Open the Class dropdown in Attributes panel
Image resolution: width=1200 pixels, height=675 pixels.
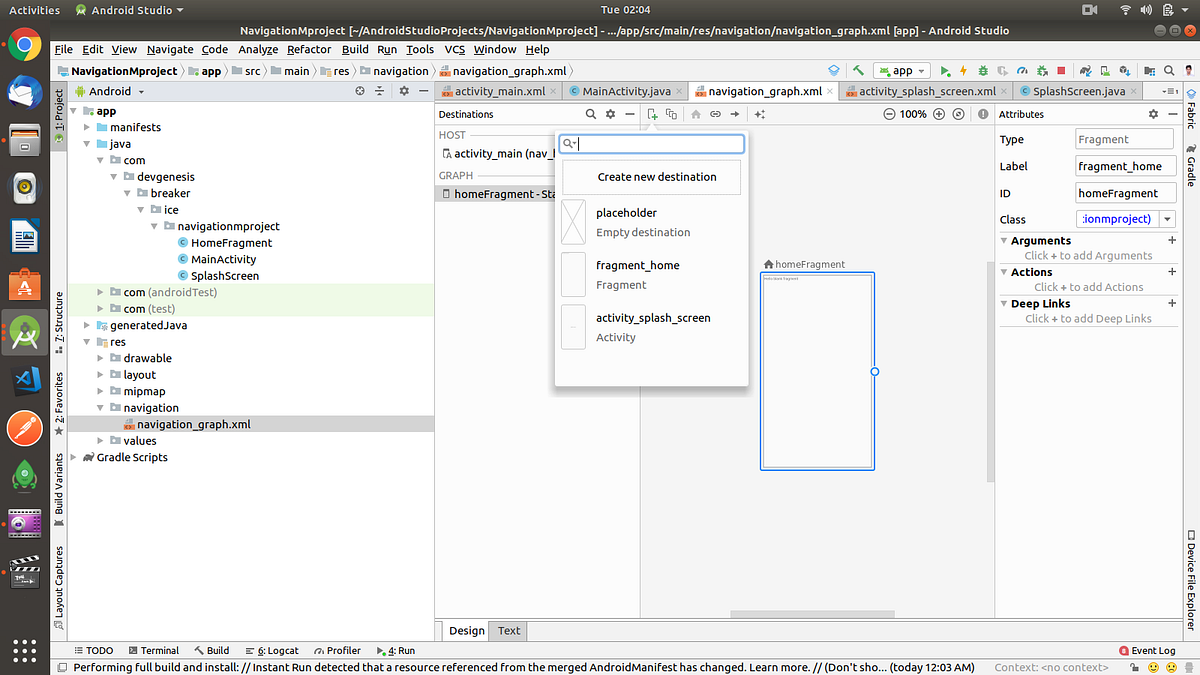(x=1166, y=219)
